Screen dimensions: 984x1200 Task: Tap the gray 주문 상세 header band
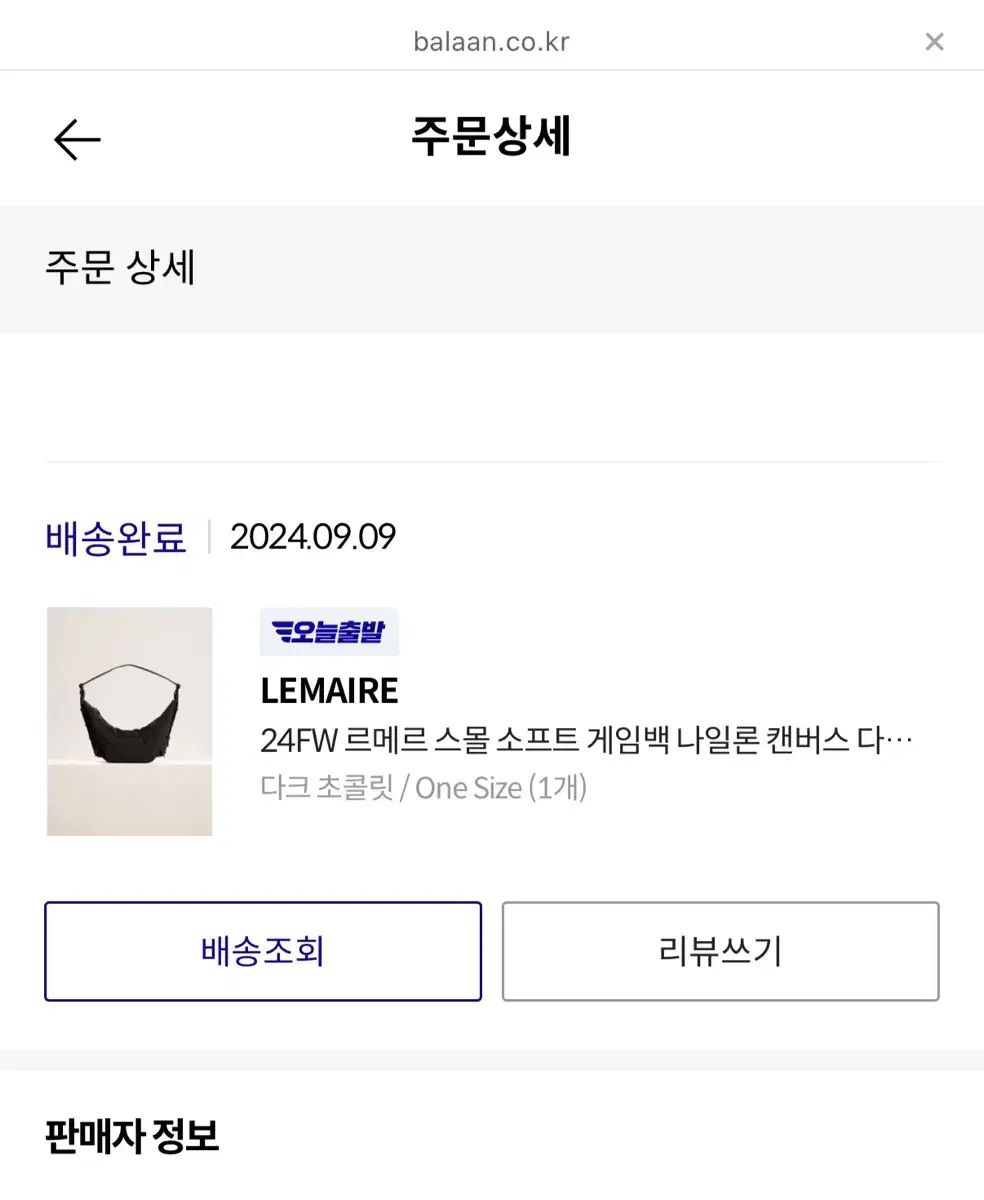pyautogui.click(x=492, y=270)
